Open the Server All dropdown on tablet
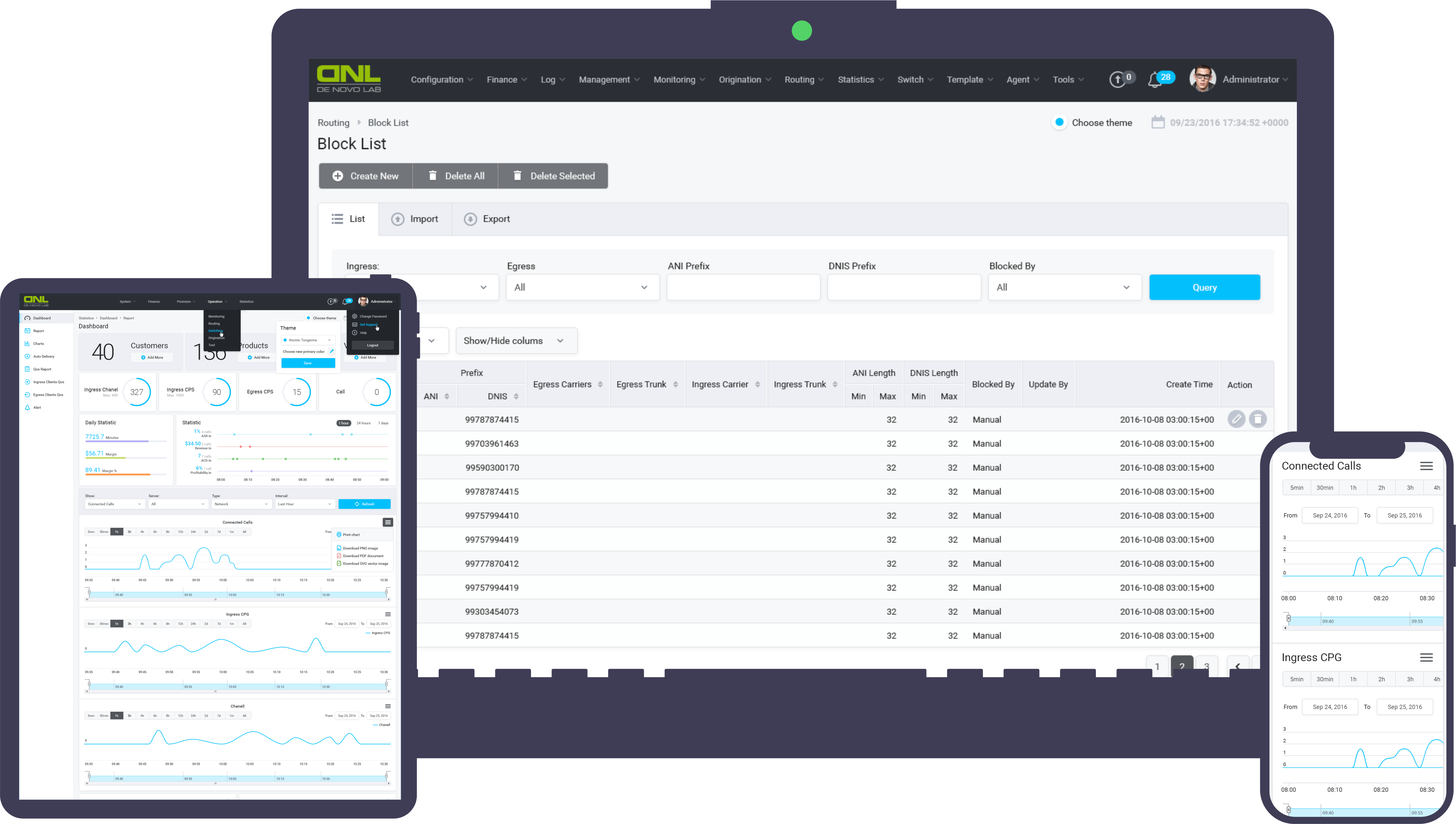The width and height of the screenshot is (1456, 824). [x=178, y=504]
